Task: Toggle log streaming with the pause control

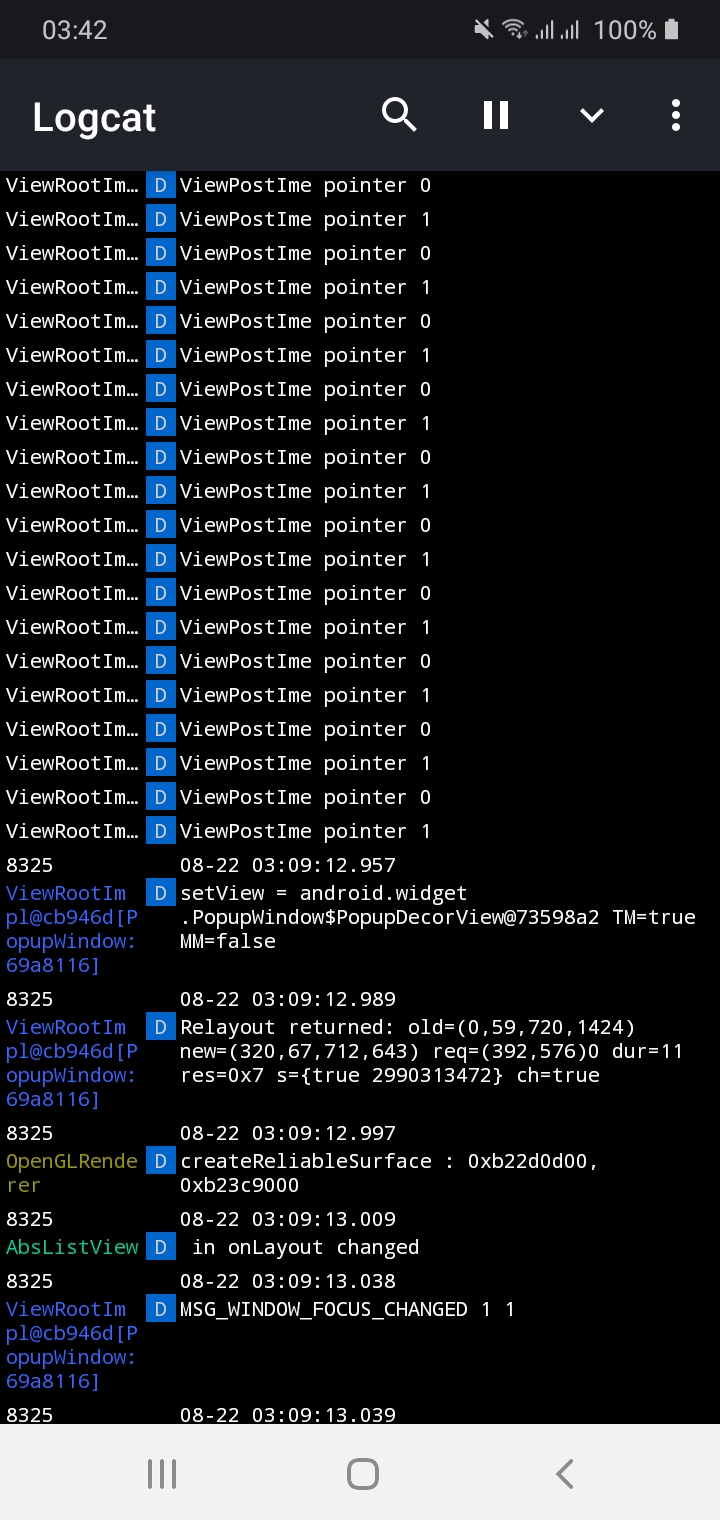Action: (495, 115)
